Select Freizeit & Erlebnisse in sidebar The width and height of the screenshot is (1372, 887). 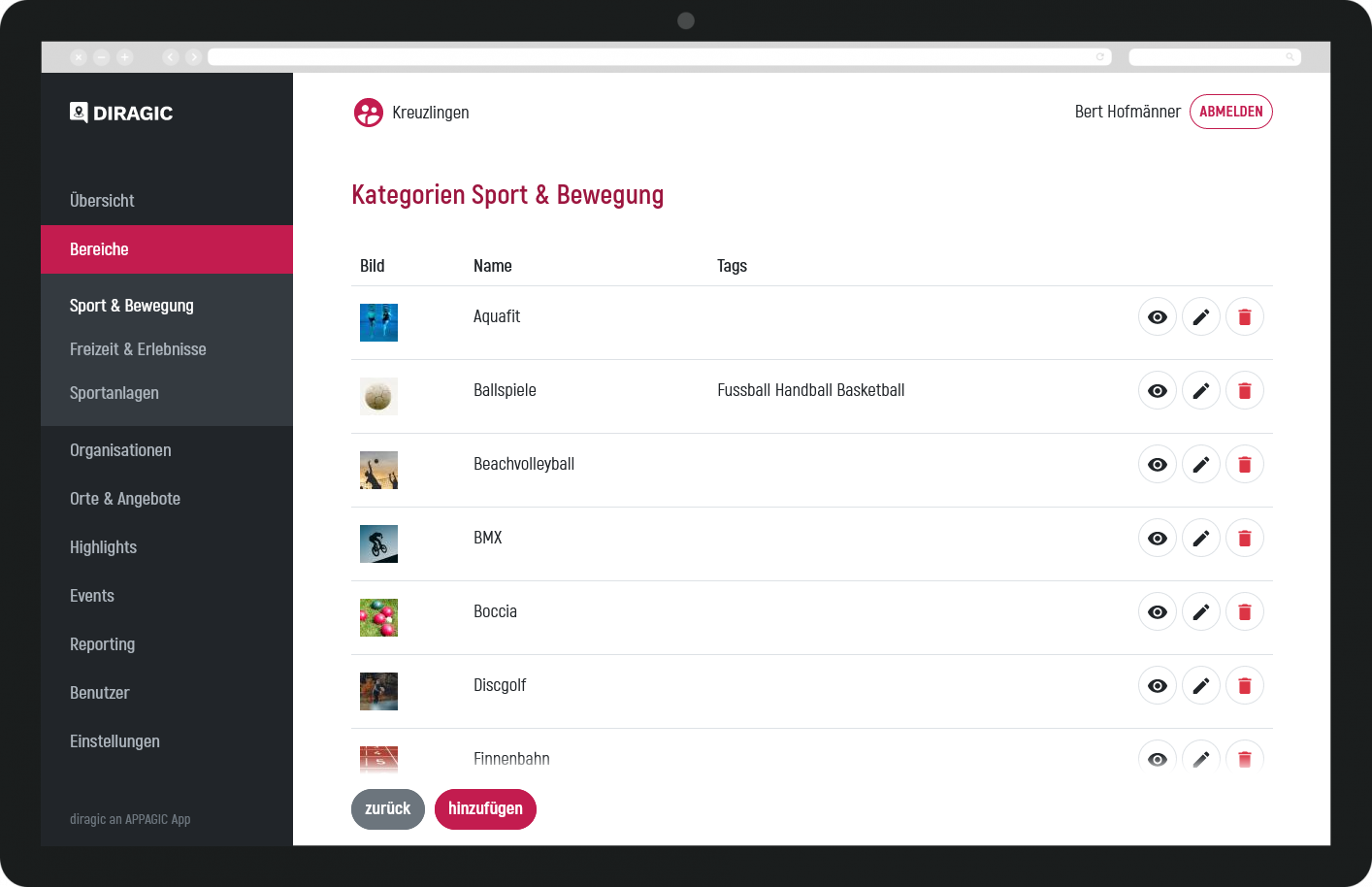pos(138,349)
